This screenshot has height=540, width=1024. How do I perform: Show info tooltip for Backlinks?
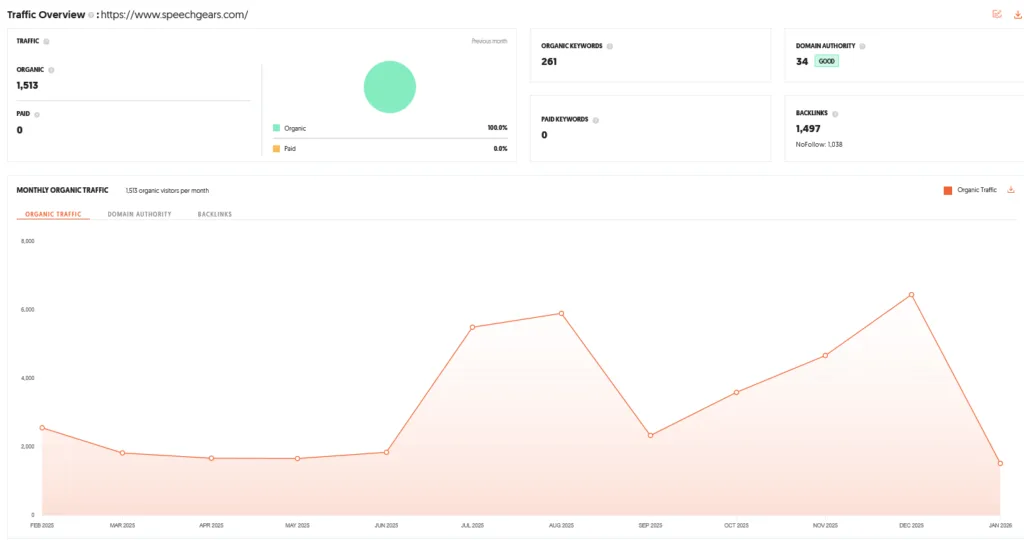tap(835, 114)
